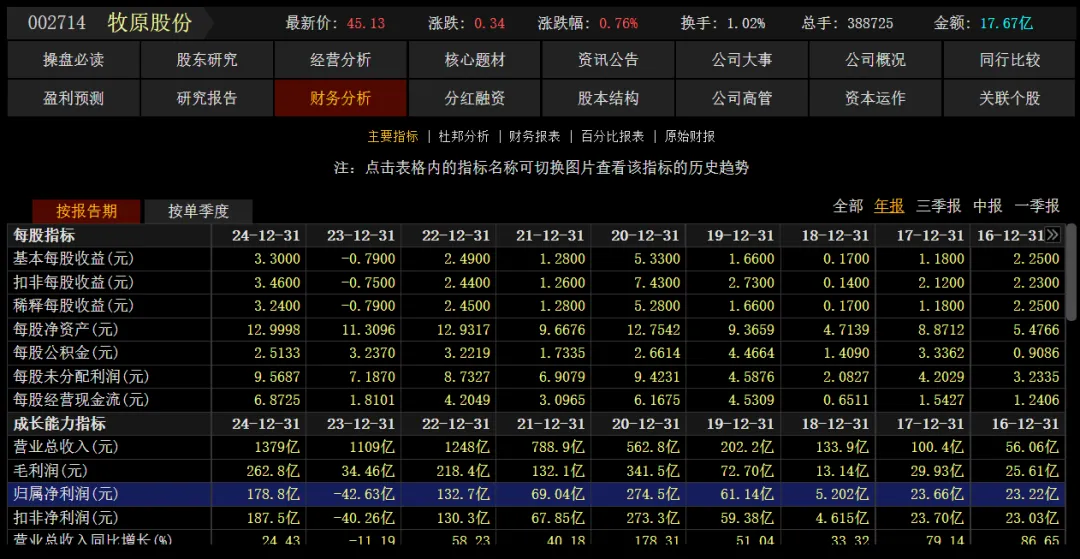Open the 资讯公告 tab
Image resolution: width=1080 pixels, height=559 pixels.
[x=608, y=60]
